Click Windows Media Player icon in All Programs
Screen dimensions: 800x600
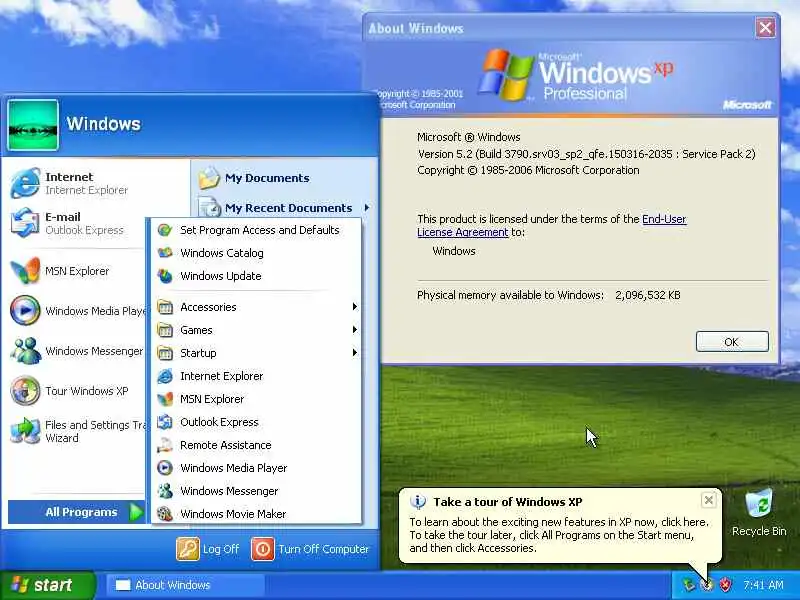[165, 468]
